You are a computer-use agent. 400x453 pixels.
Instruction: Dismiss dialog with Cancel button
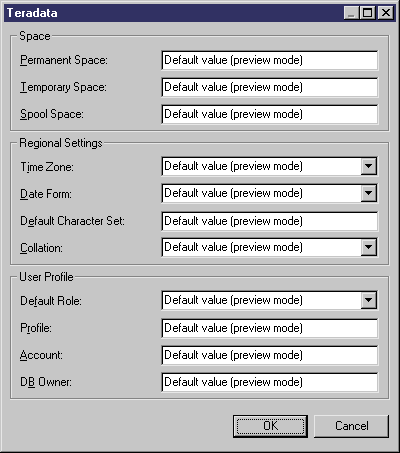tap(352, 426)
